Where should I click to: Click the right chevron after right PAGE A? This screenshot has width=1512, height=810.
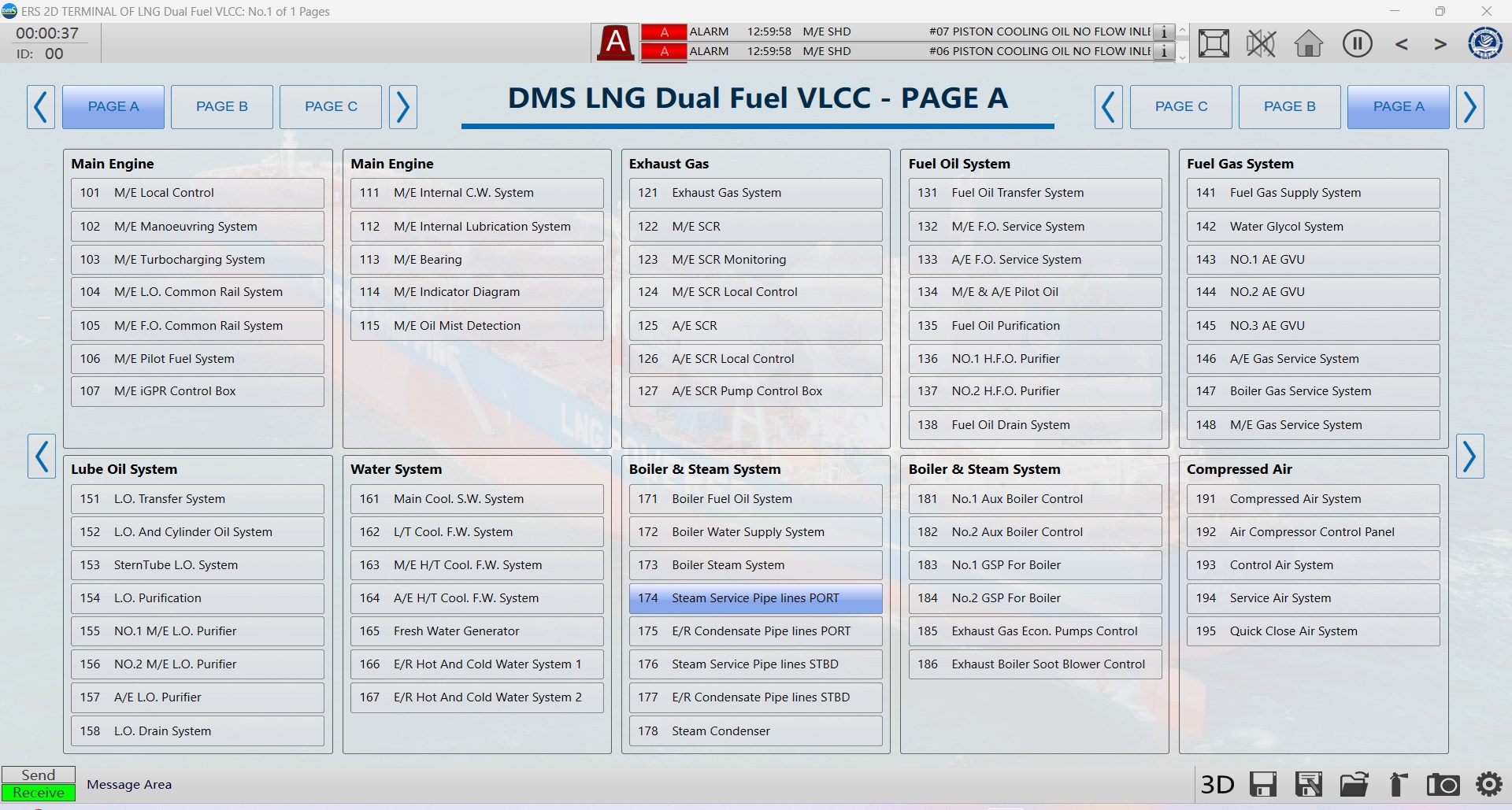1470,107
